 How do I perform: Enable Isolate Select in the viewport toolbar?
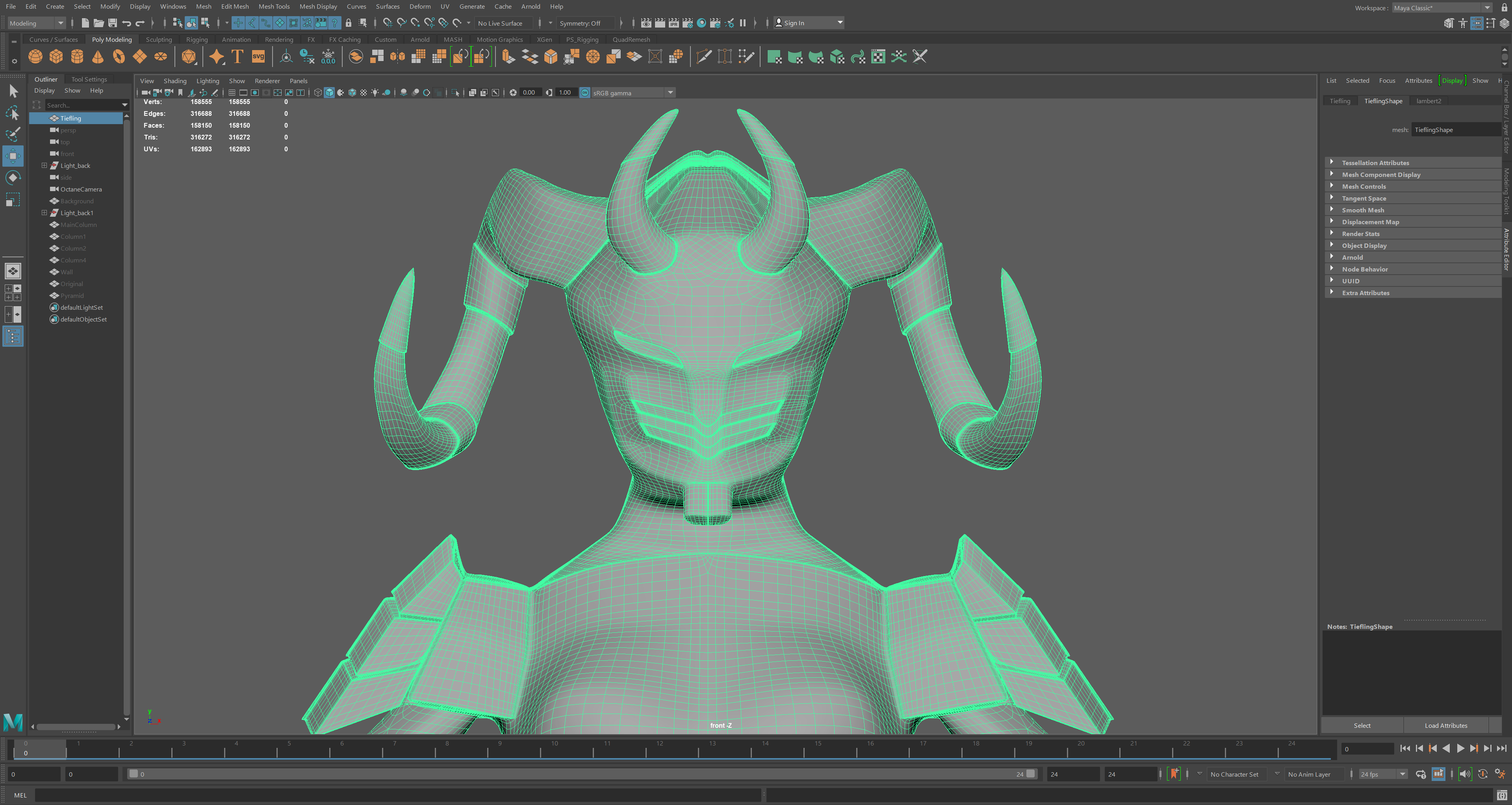[x=455, y=92]
